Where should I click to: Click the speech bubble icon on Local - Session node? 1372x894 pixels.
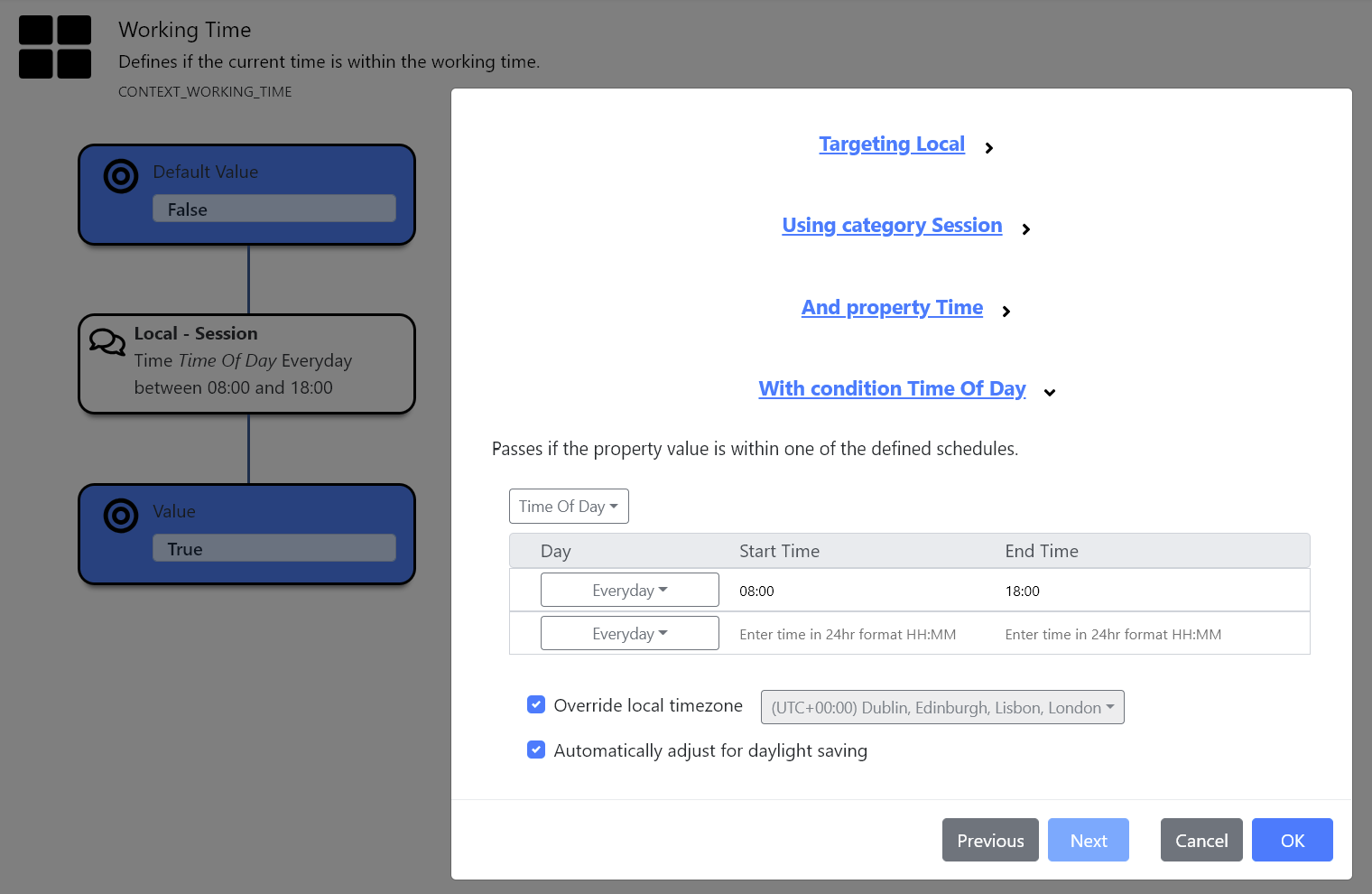pyautogui.click(x=107, y=342)
